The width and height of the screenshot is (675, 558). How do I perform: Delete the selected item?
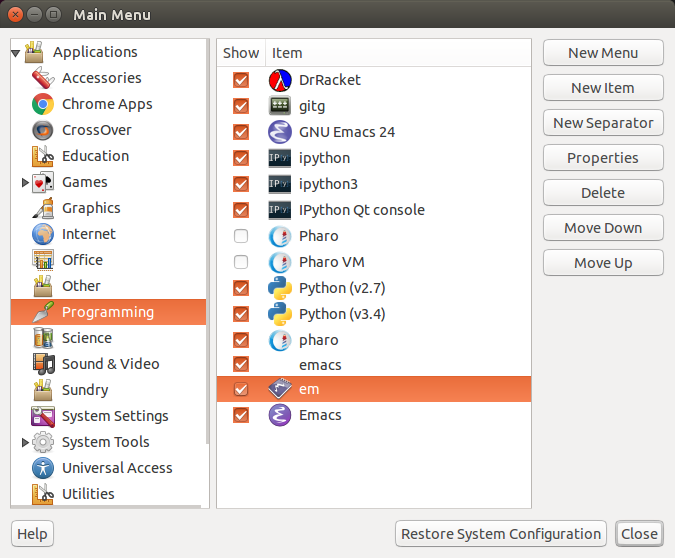point(603,192)
